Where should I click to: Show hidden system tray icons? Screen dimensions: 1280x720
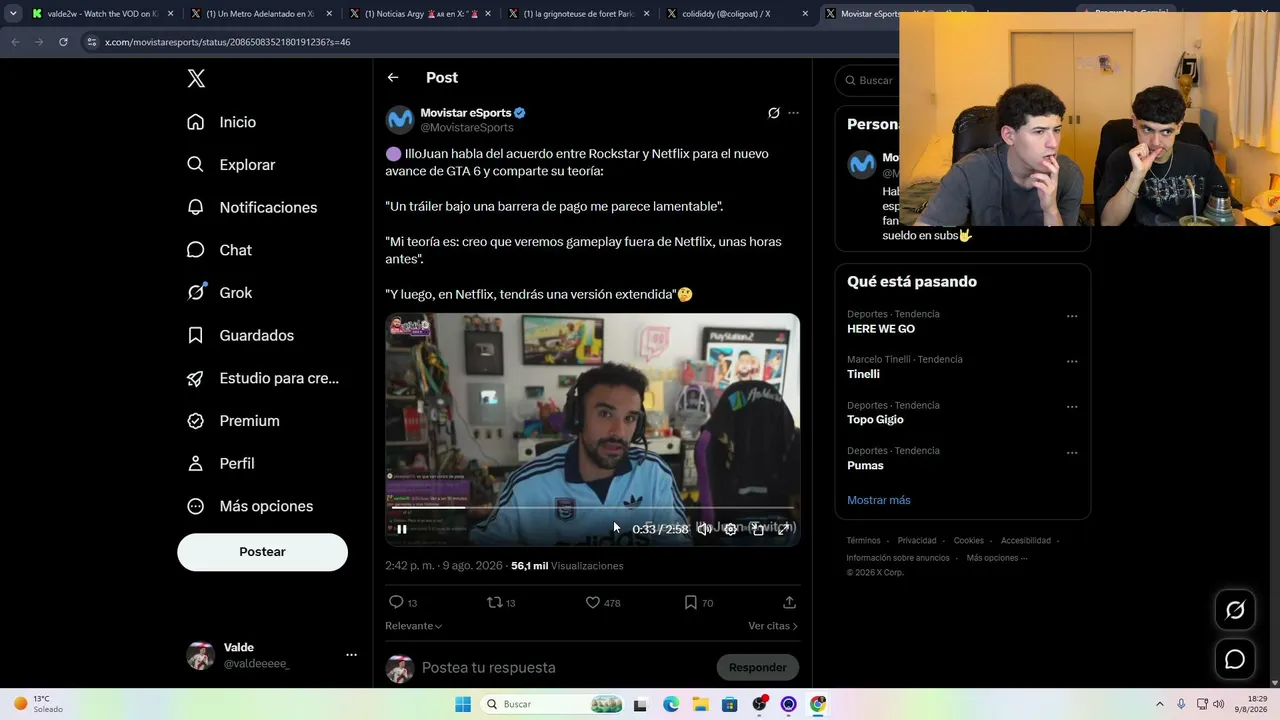(x=1160, y=704)
